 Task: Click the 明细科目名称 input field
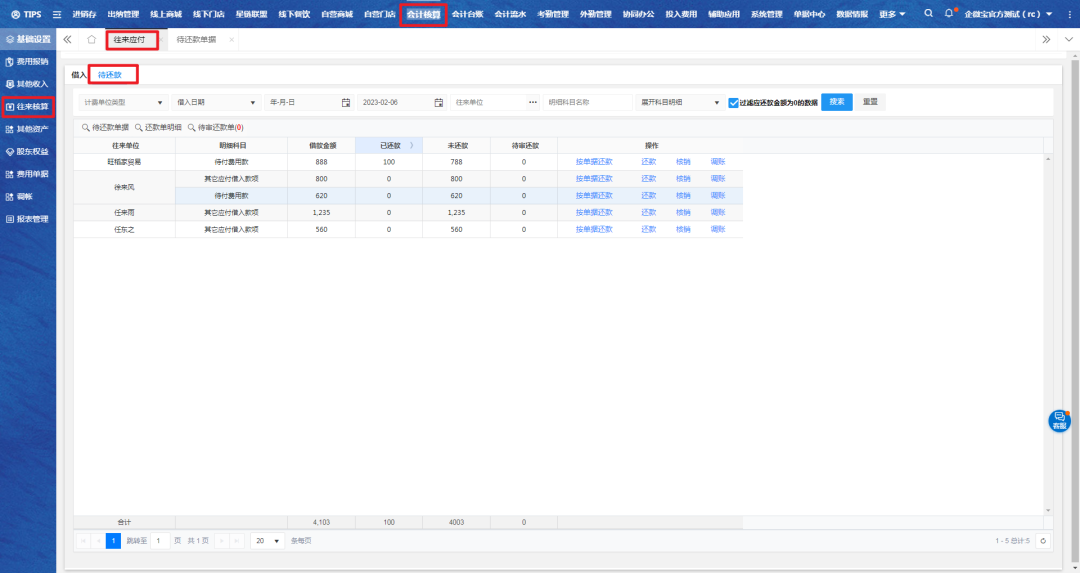point(588,102)
